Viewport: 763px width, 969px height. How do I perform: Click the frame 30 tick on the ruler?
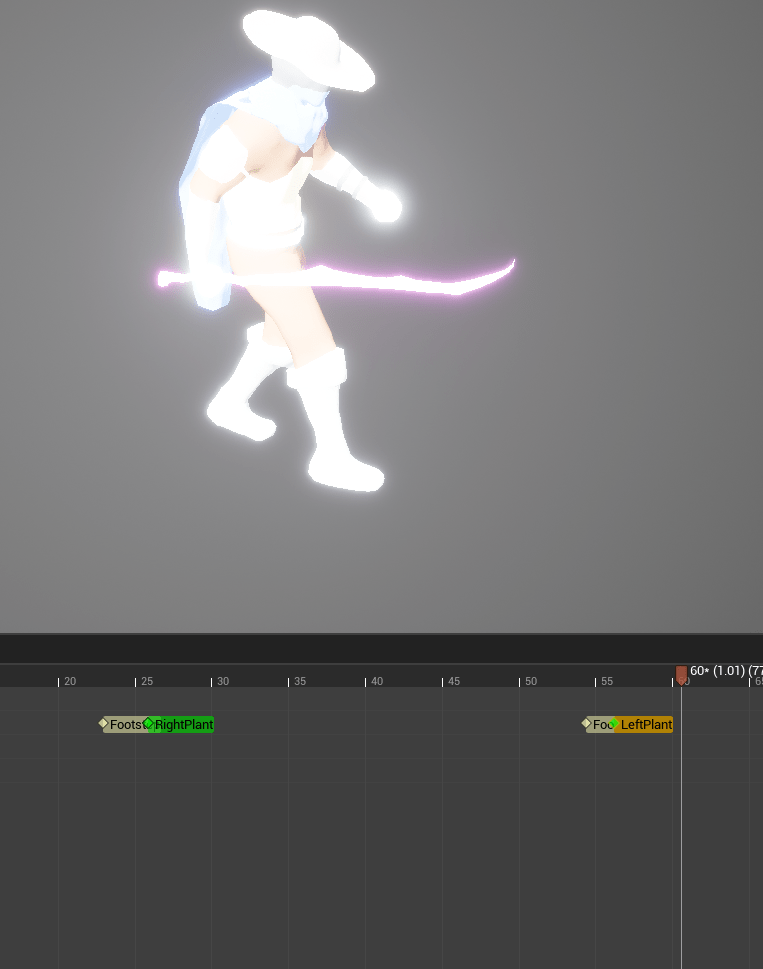pos(212,682)
